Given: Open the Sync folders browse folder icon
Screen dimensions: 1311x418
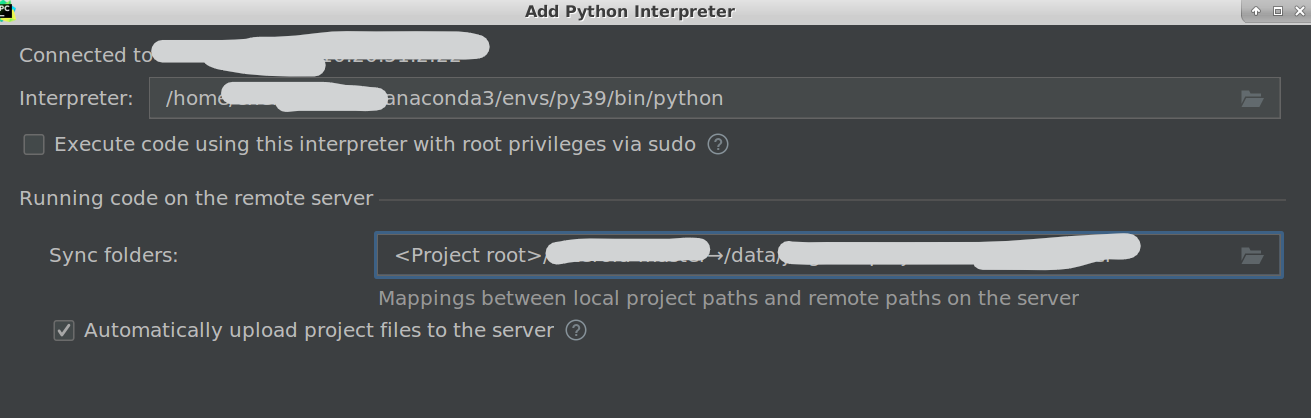Looking at the screenshot, I should click(x=1252, y=256).
